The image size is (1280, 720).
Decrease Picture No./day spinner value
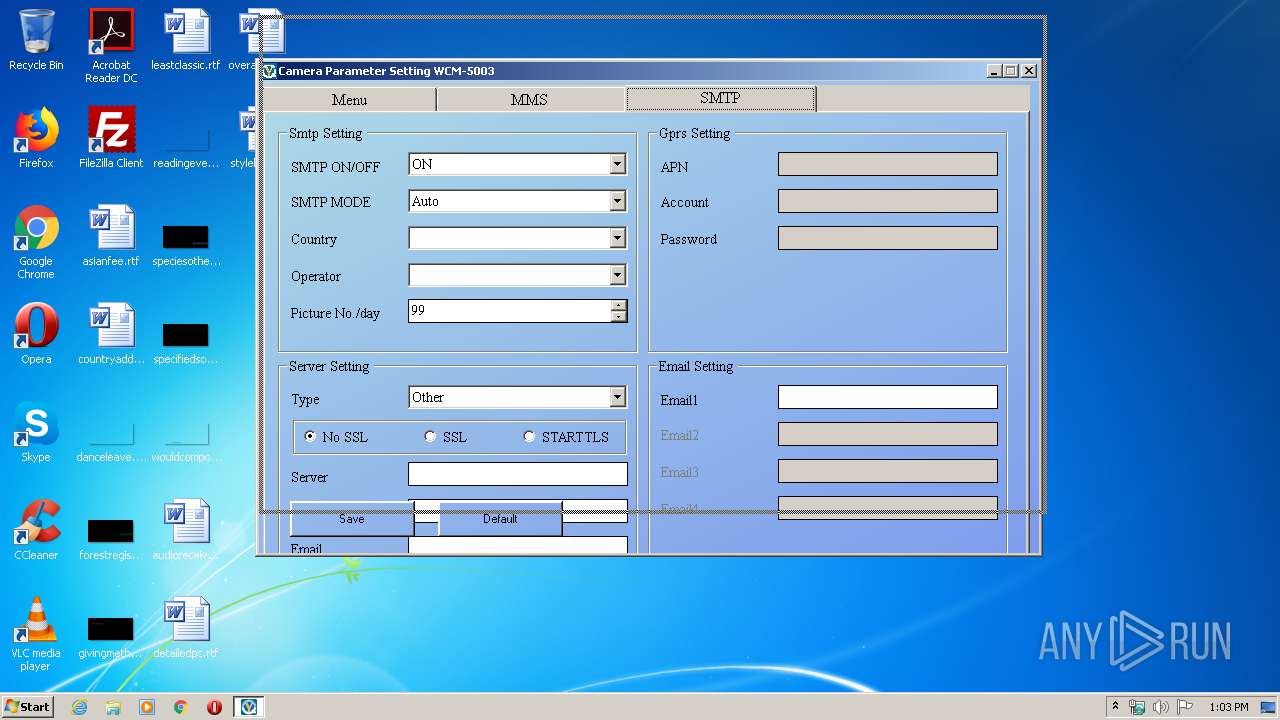pyautogui.click(x=619, y=317)
